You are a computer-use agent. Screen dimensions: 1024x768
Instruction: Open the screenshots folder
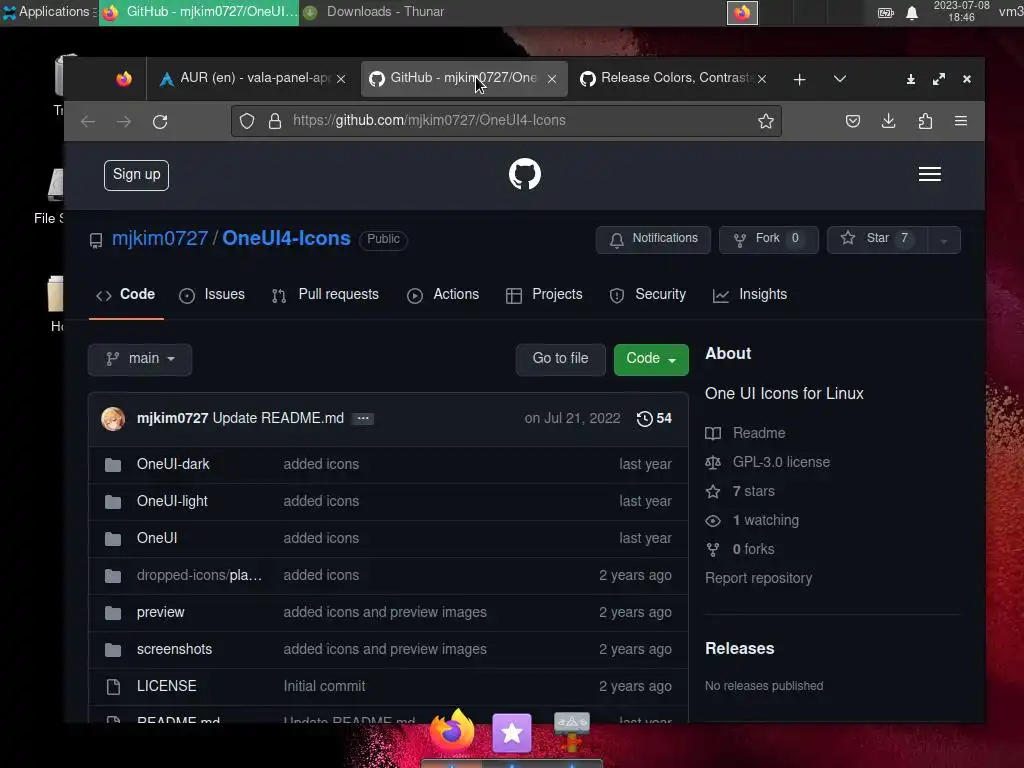click(x=174, y=649)
